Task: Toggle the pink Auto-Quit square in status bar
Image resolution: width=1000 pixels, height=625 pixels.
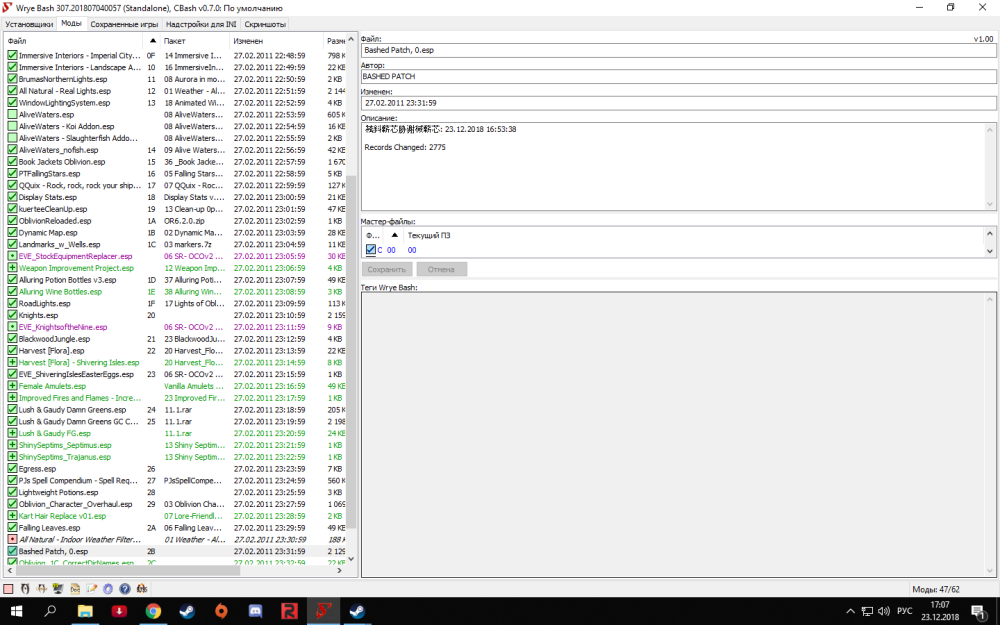Action: pyautogui.click(x=8, y=589)
